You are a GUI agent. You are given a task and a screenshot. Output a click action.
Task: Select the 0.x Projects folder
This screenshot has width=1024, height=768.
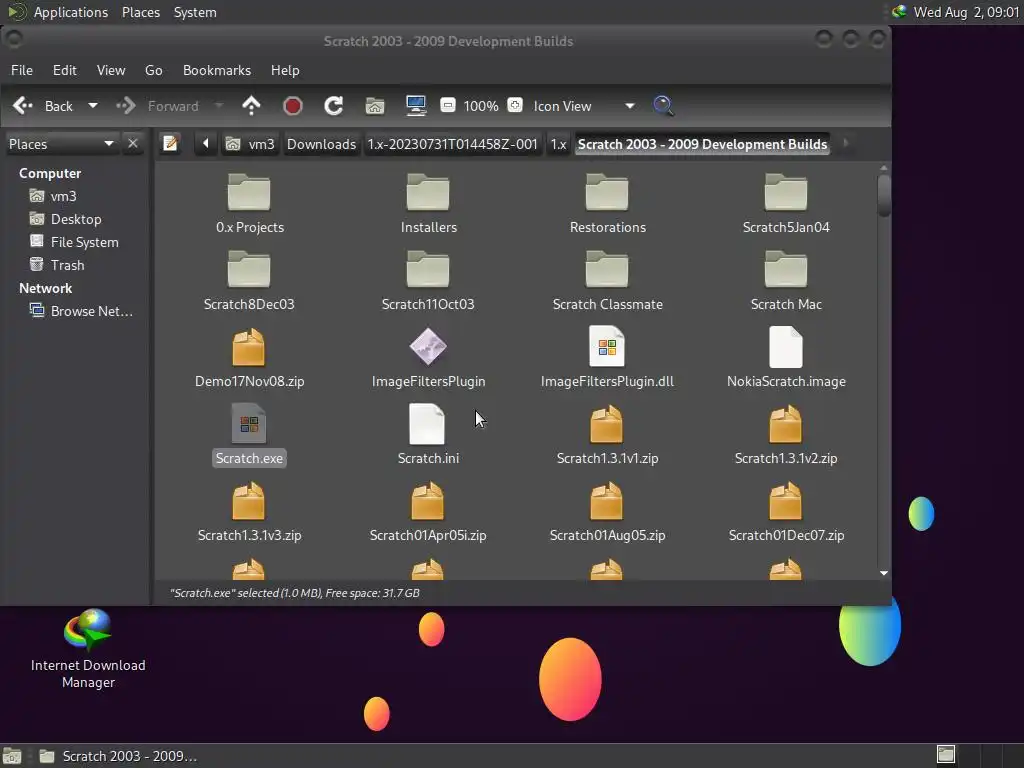pyautogui.click(x=249, y=204)
